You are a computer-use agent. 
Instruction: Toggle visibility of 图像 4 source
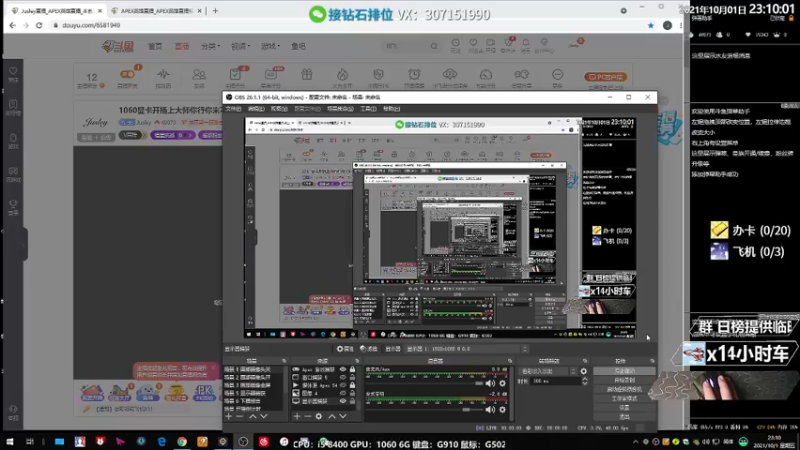tap(343, 393)
